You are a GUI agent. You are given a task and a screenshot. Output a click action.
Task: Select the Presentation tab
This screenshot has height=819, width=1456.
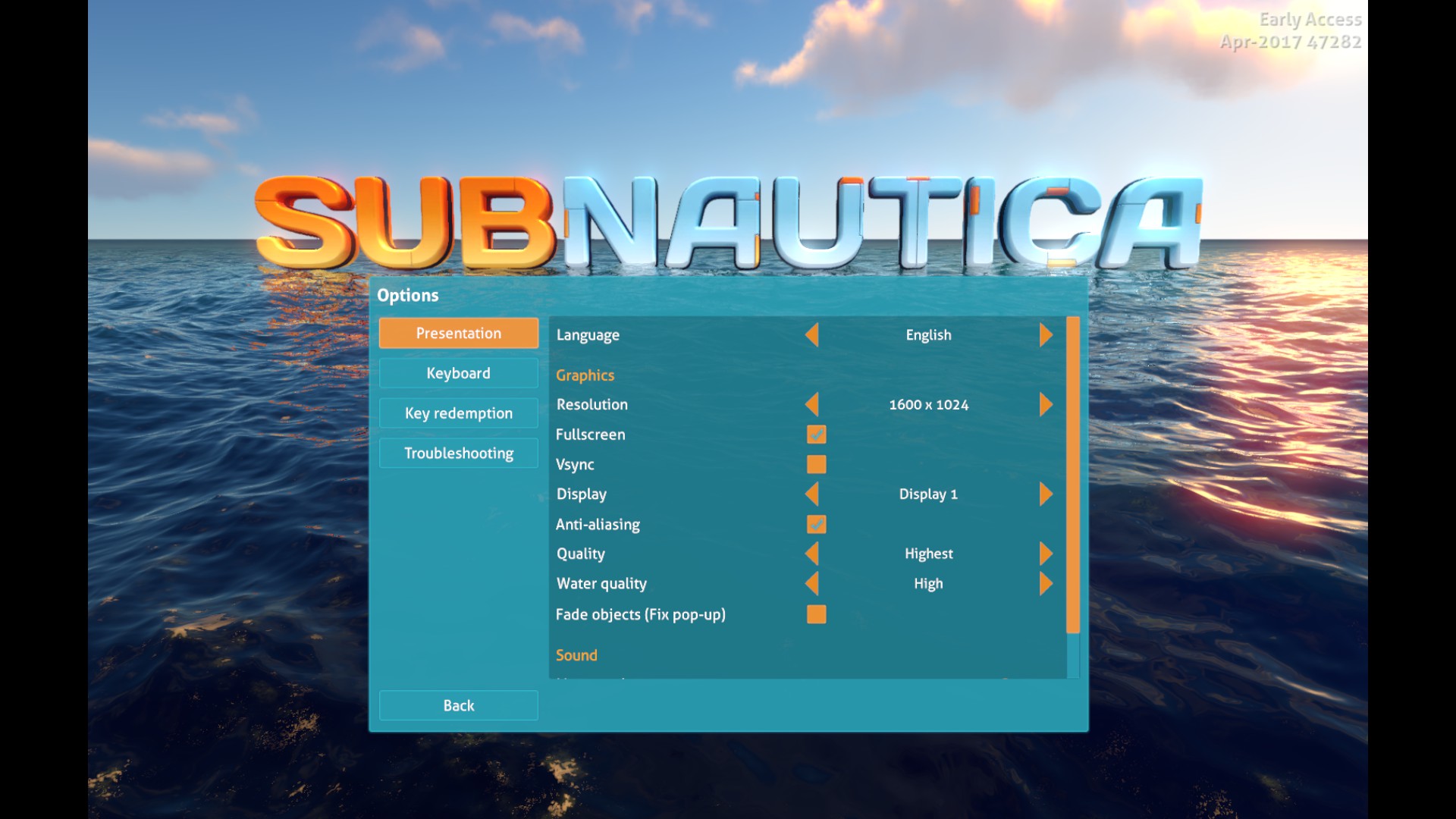click(458, 333)
